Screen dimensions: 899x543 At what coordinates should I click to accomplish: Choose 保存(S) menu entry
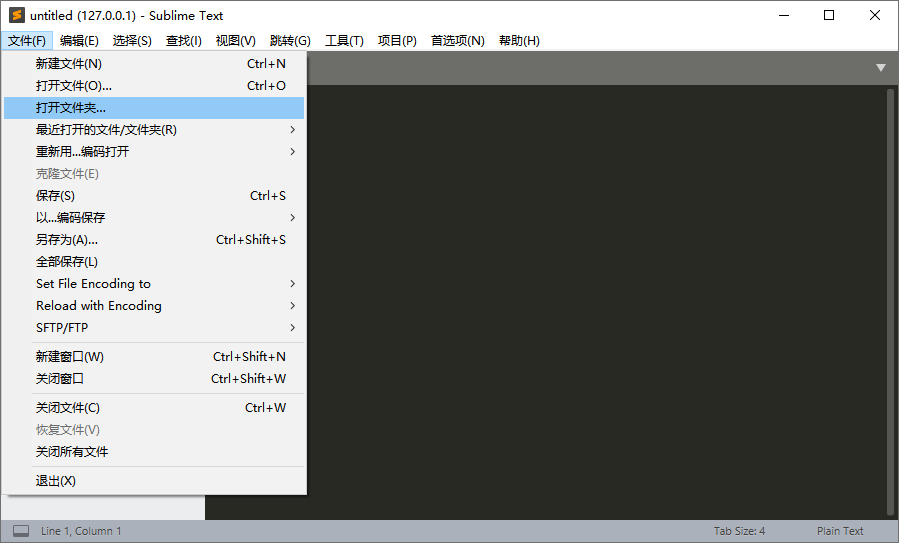pyautogui.click(x=154, y=196)
